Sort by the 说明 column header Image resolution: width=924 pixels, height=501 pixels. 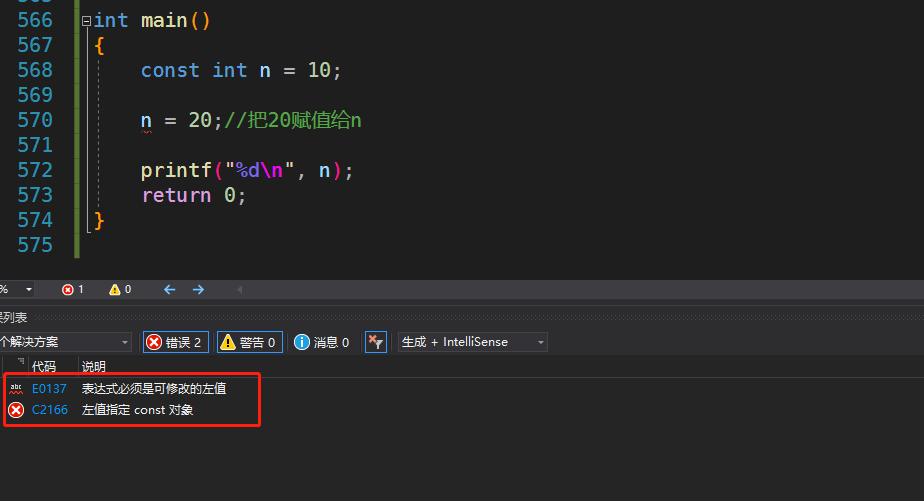coord(94,367)
